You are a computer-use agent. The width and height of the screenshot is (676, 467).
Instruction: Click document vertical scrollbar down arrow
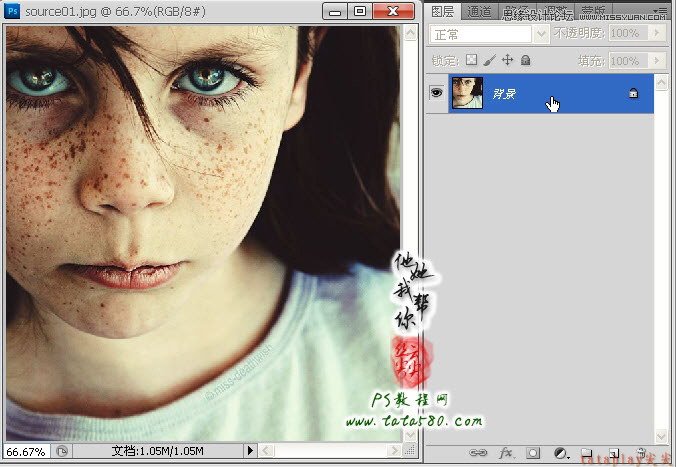coord(410,434)
